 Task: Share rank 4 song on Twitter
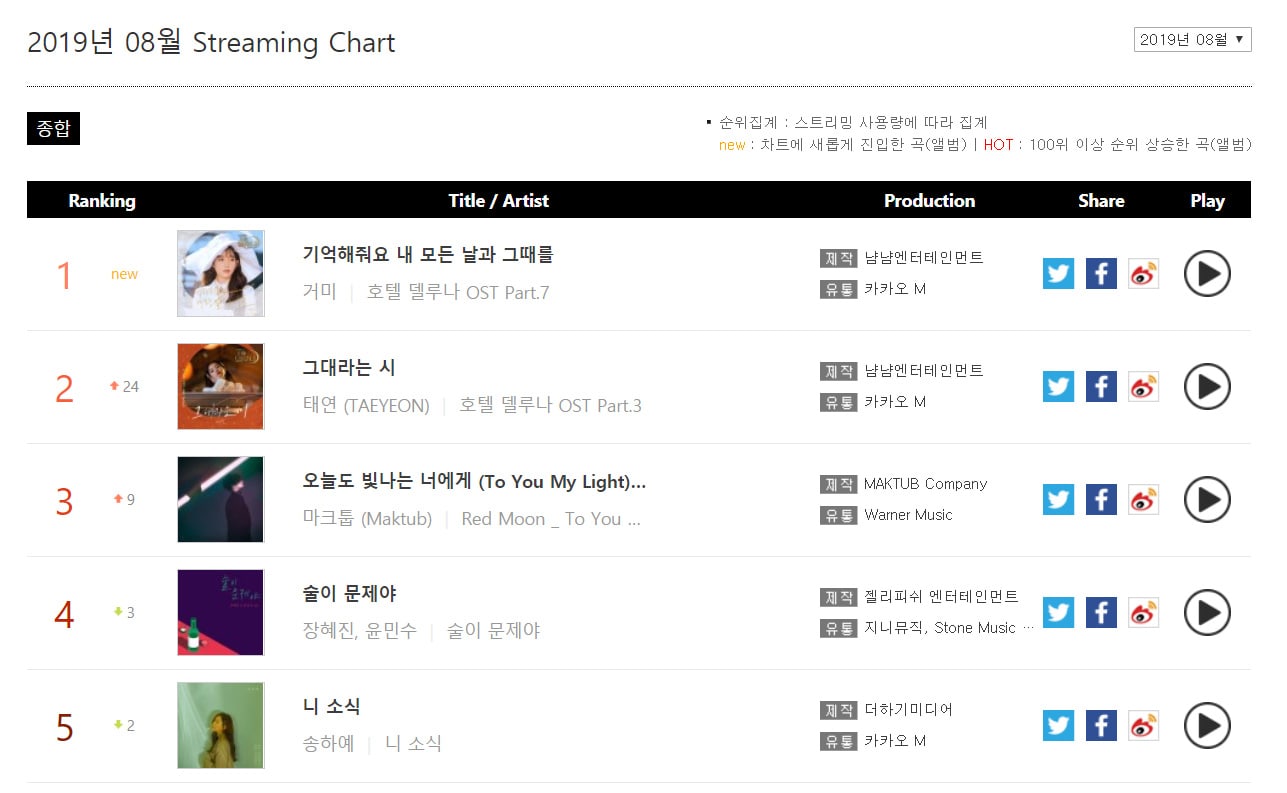click(1058, 612)
